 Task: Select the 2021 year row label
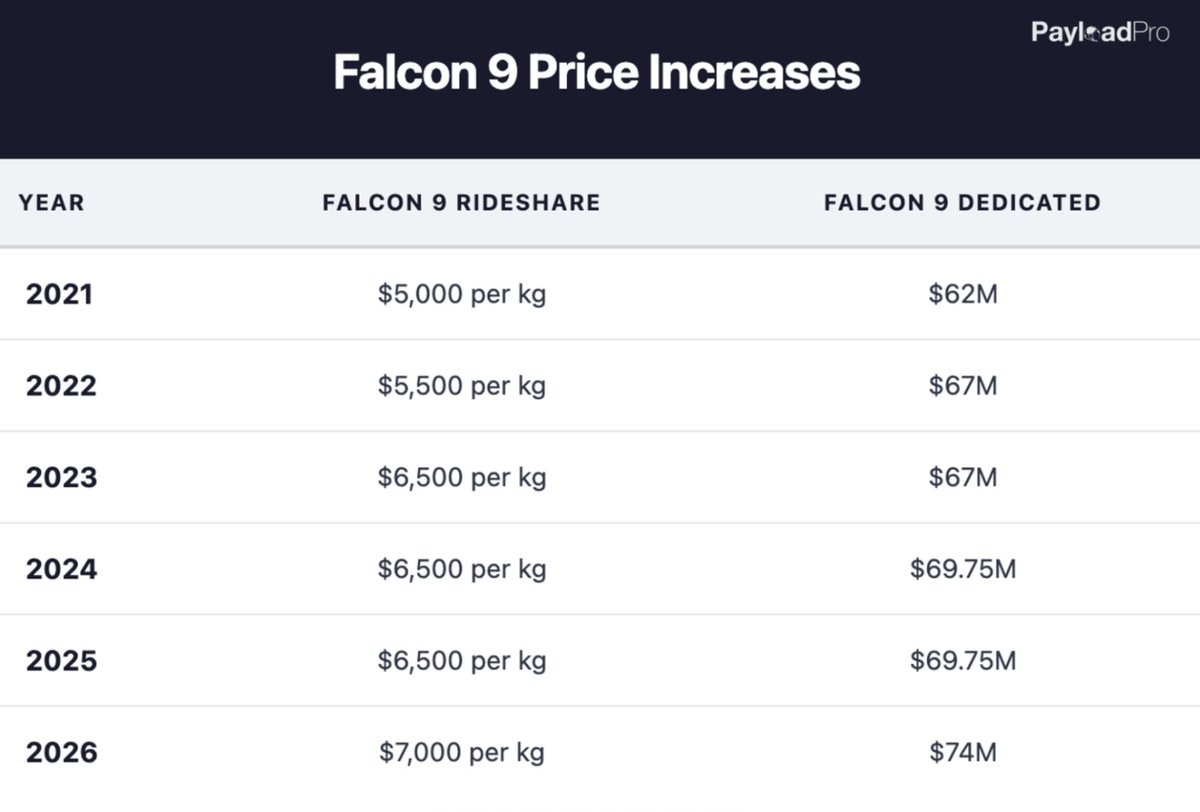[59, 294]
